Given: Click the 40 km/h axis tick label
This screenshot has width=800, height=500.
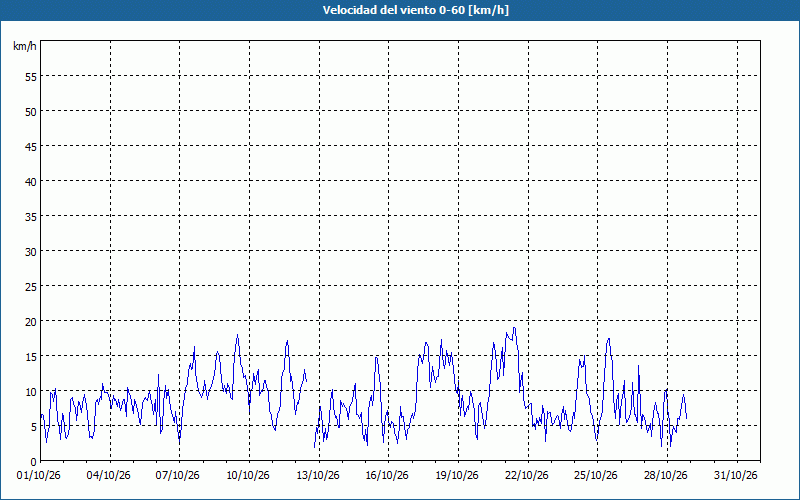Looking at the screenshot, I should [31, 182].
